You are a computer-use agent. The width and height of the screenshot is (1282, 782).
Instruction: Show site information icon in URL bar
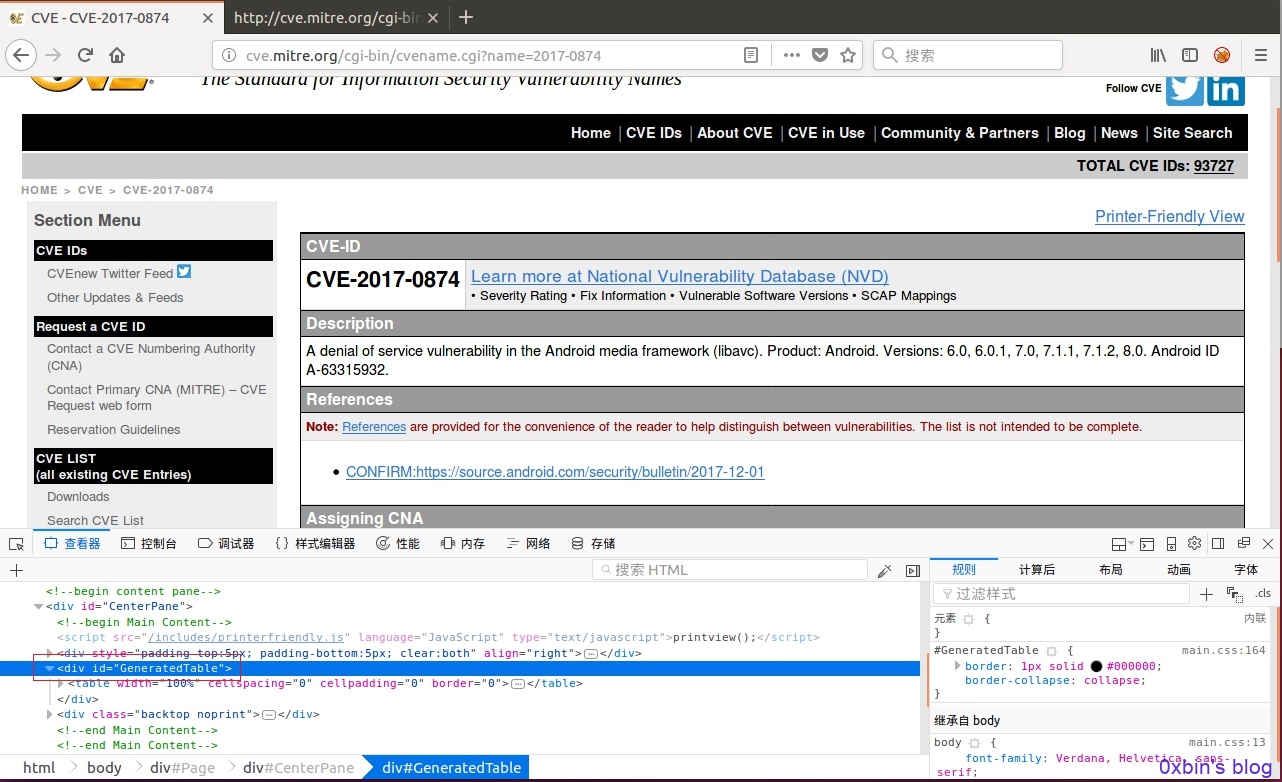tap(229, 56)
